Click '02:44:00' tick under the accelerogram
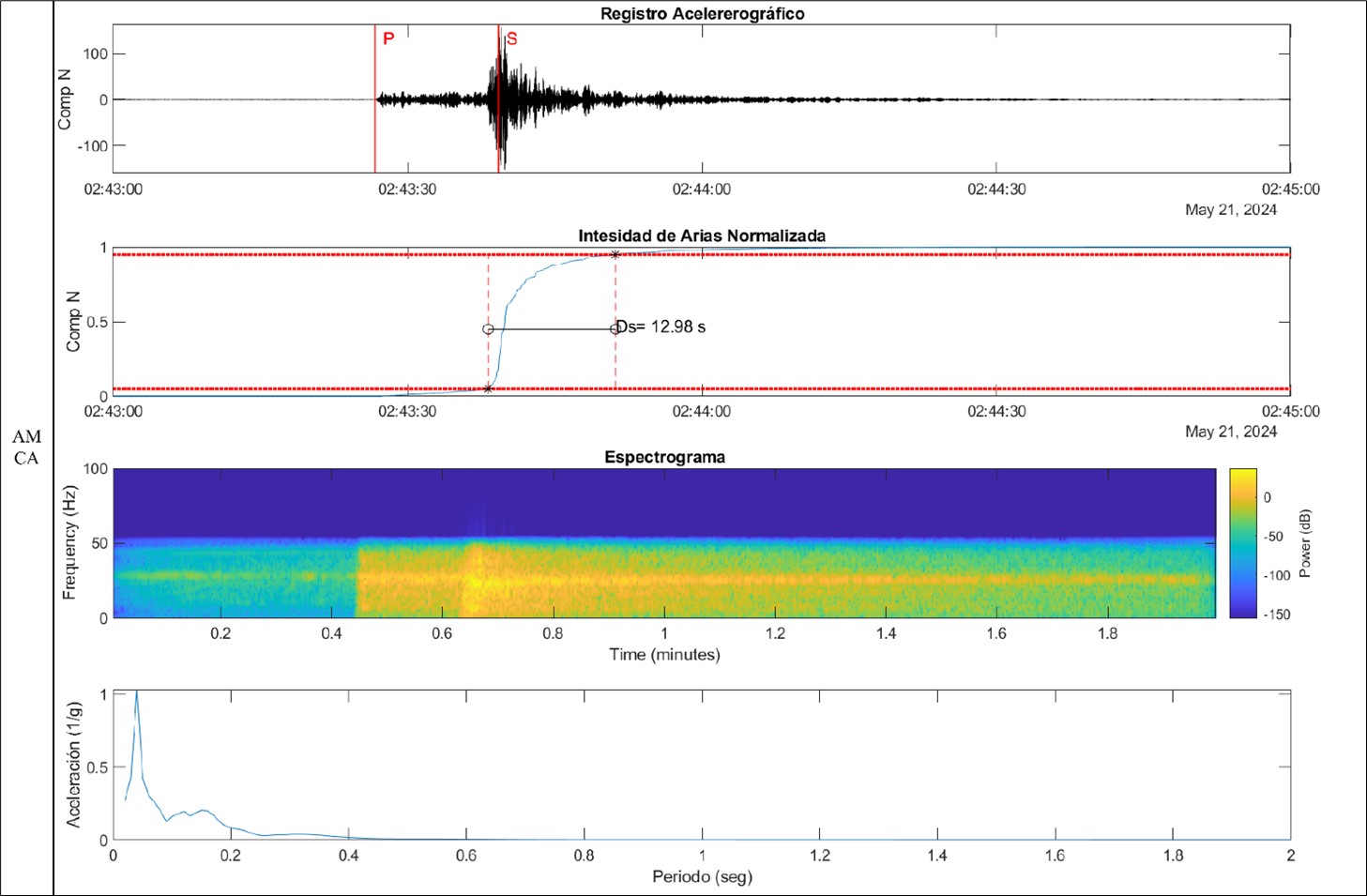 click(701, 189)
